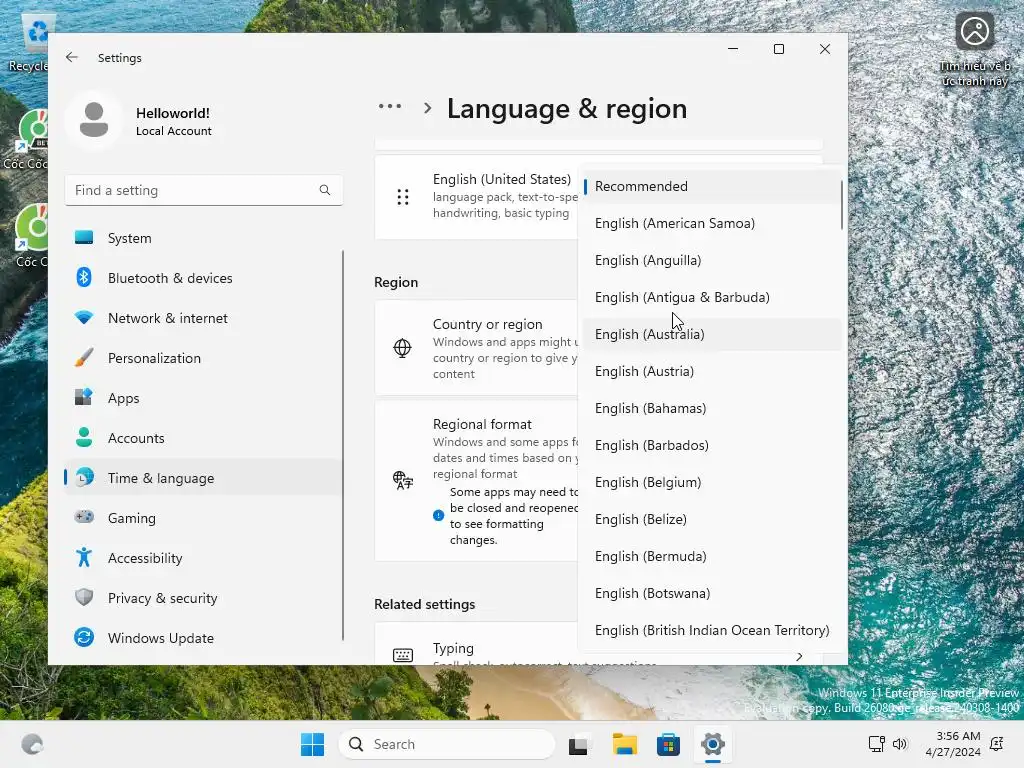
Task: Select Time & language in sidebar
Action: 203,478
